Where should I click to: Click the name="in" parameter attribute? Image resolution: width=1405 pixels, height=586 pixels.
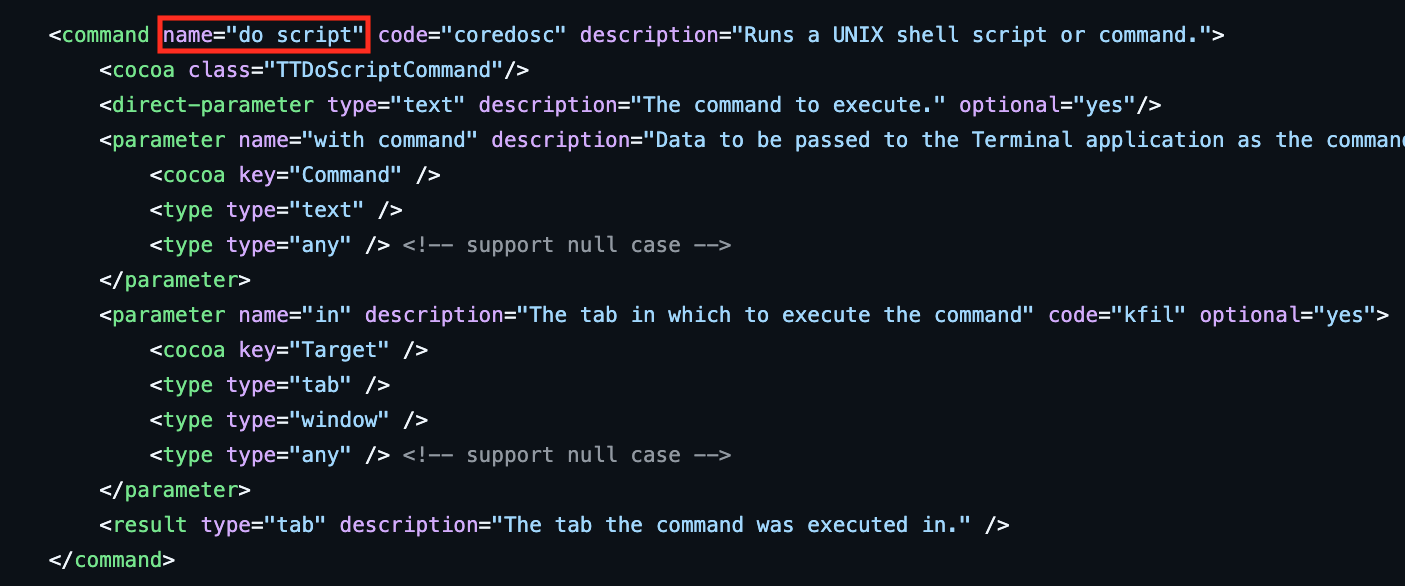[x=295, y=315]
